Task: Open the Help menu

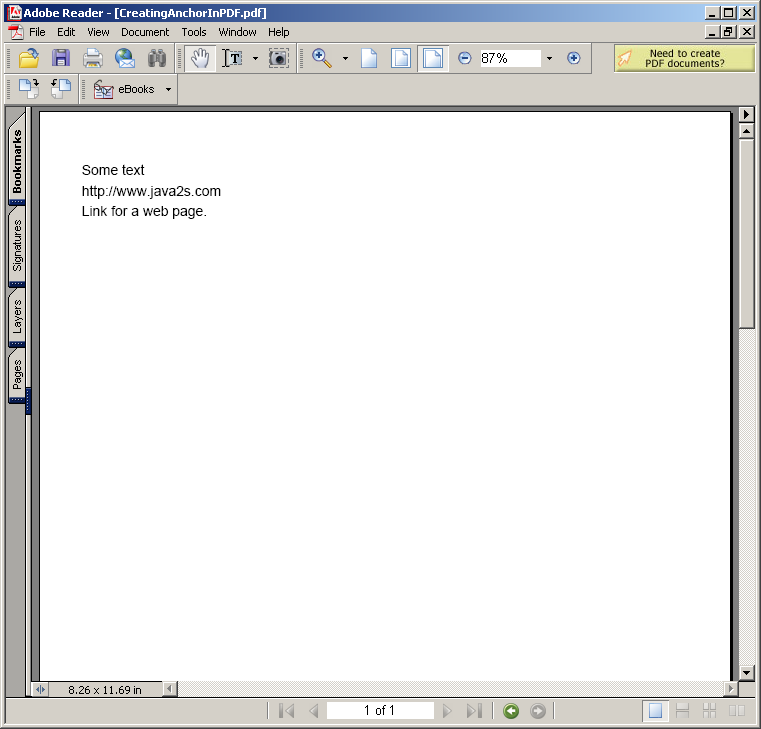Action: (x=279, y=32)
